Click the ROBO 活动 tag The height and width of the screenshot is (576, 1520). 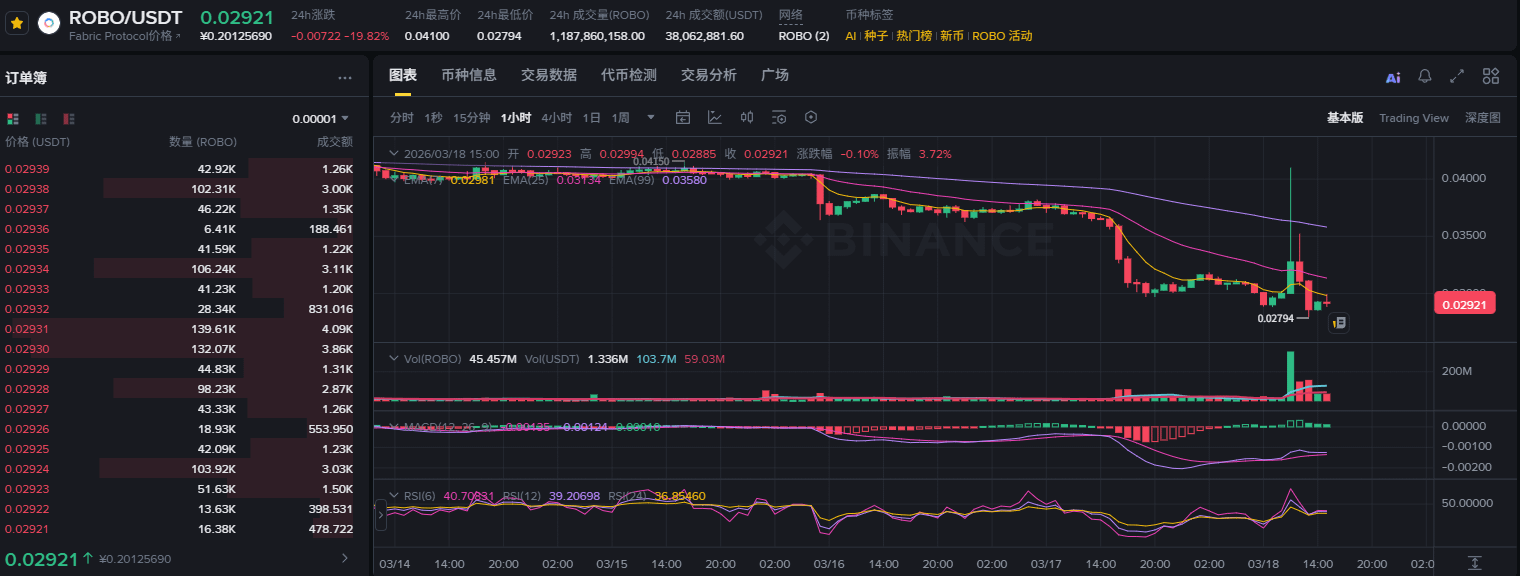click(x=1002, y=36)
